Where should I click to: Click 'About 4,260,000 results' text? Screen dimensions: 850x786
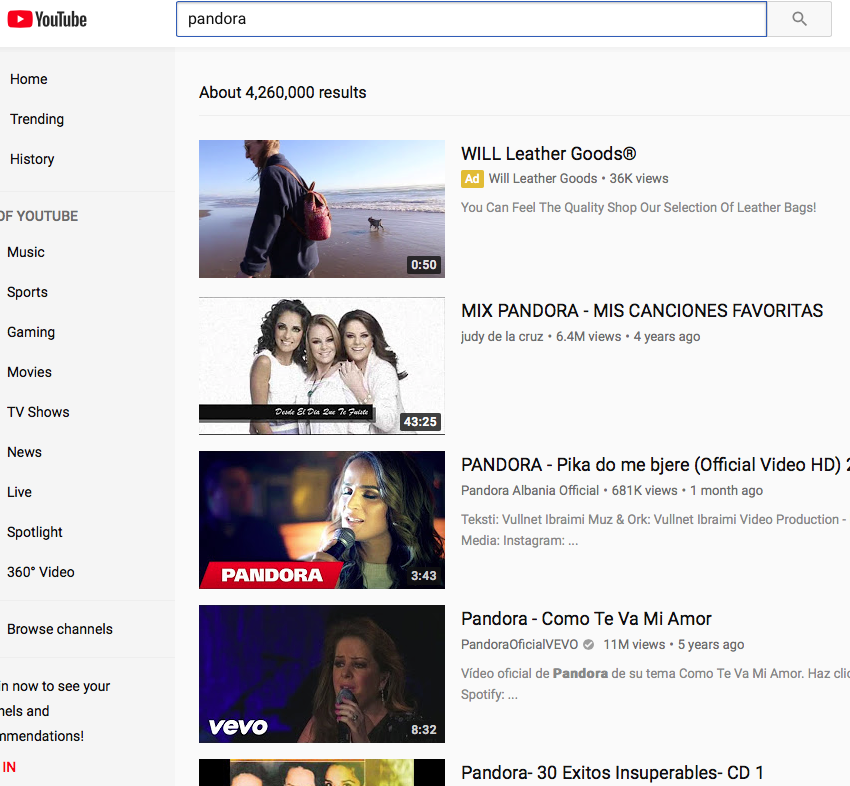[x=282, y=93]
